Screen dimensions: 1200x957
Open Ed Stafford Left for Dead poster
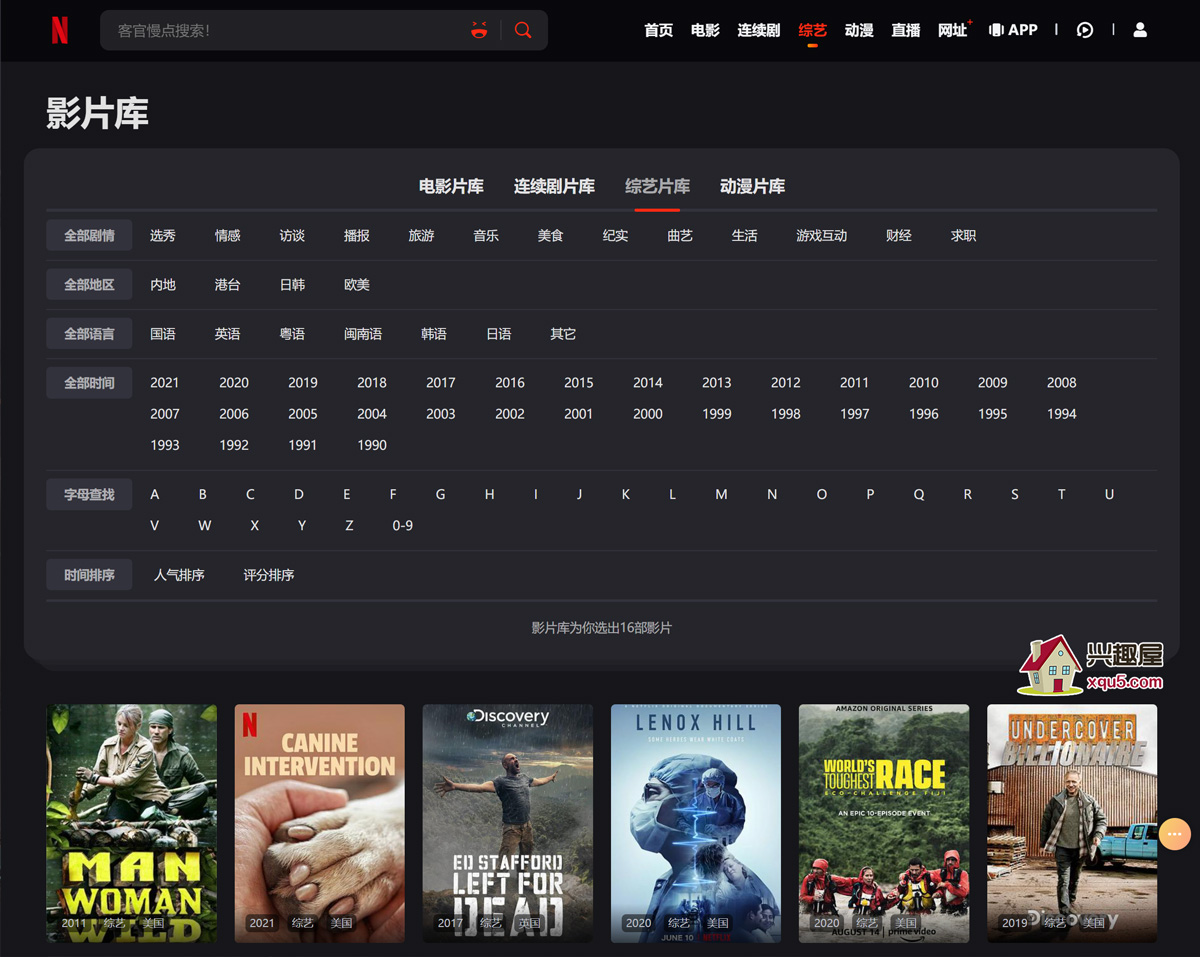tap(508, 823)
